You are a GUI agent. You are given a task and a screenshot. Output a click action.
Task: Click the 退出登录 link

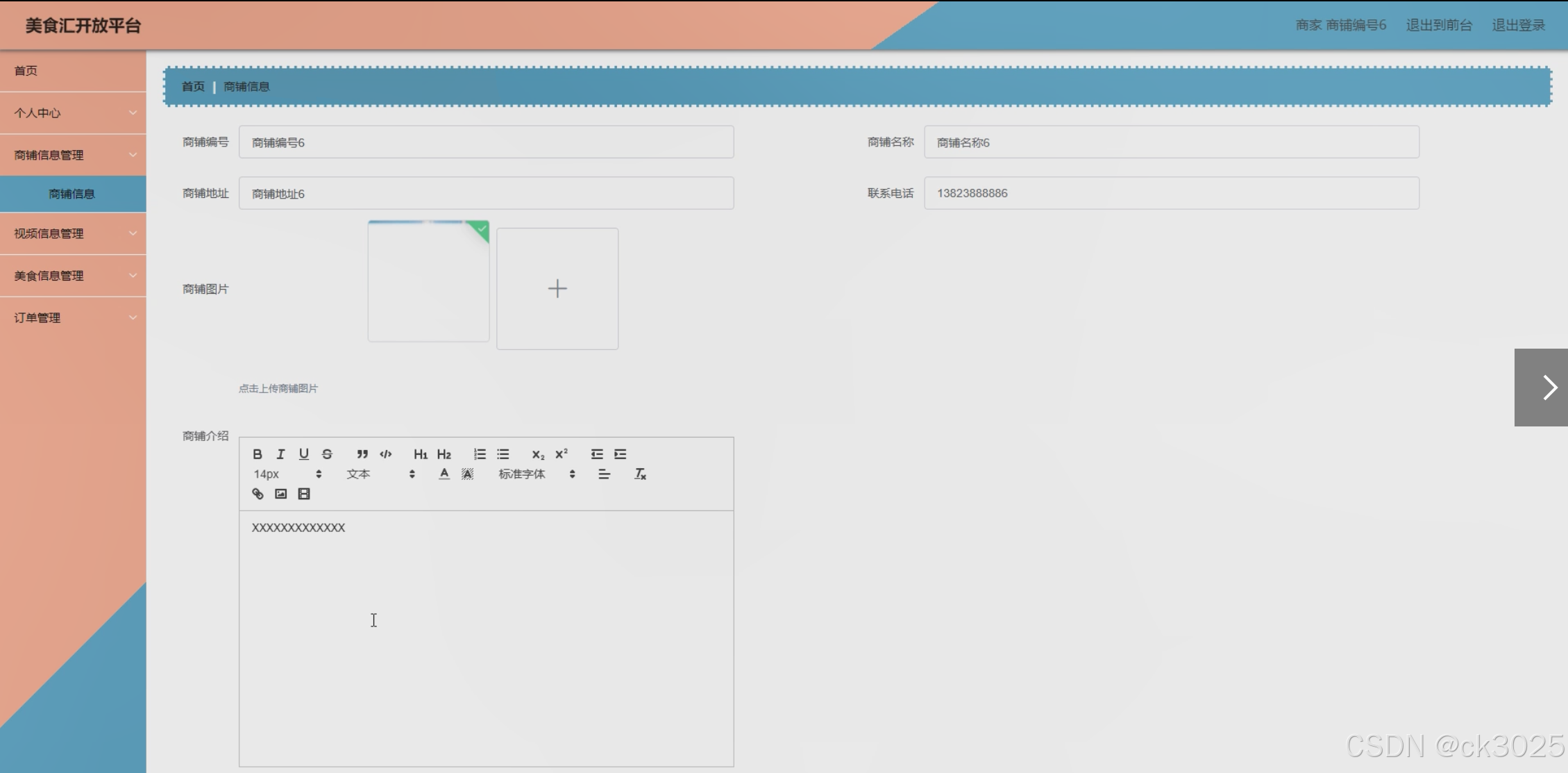1518,25
